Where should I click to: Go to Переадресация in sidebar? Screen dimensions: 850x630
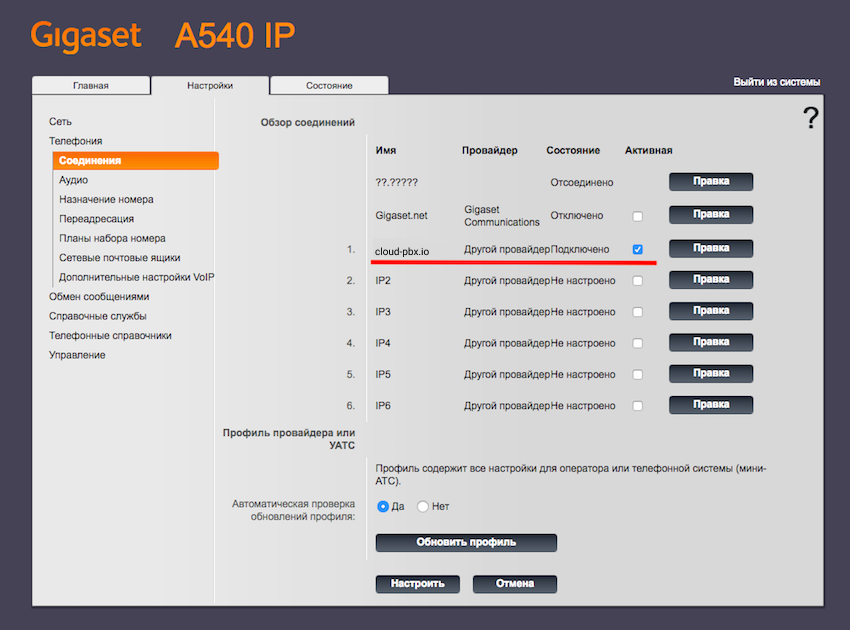[x=96, y=219]
